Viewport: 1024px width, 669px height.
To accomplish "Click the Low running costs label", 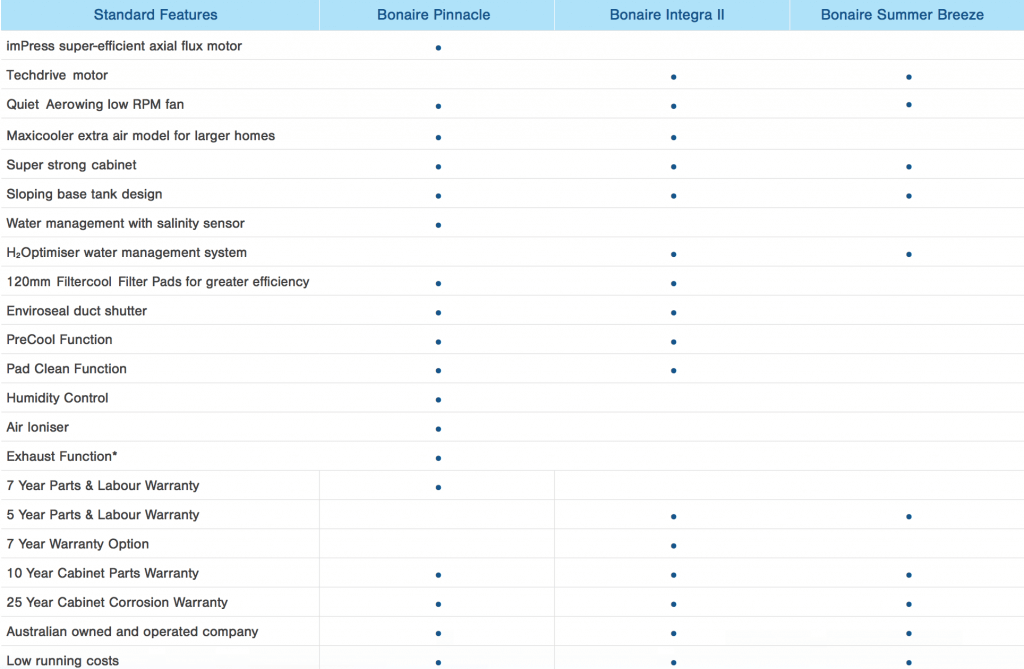I will [x=63, y=660].
